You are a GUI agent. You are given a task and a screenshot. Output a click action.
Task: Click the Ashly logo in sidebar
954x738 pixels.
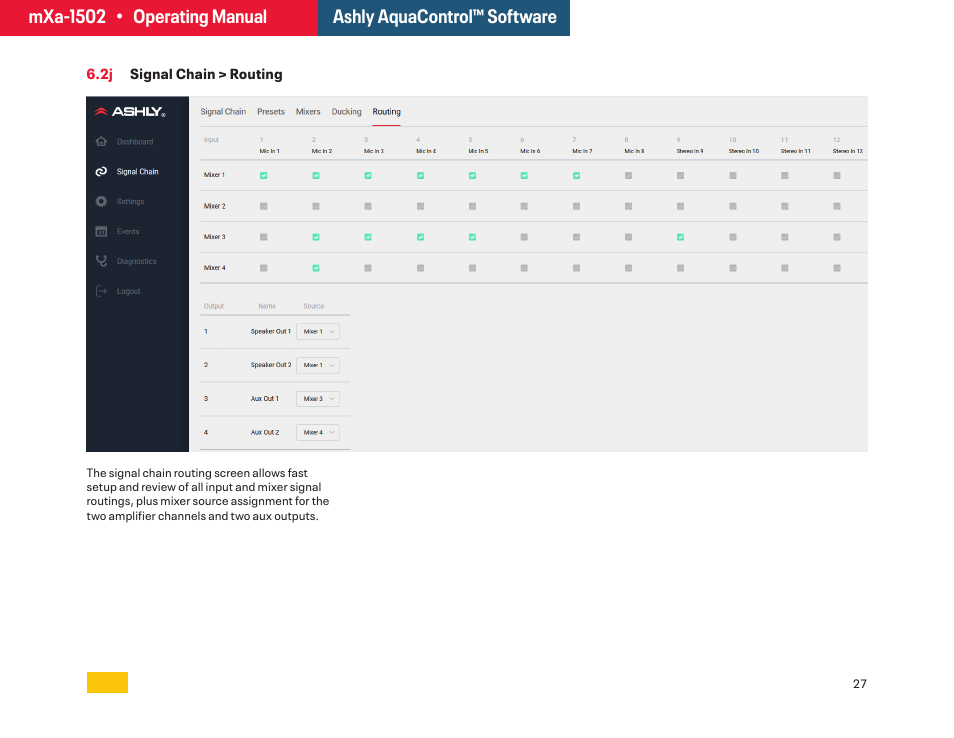[x=130, y=112]
